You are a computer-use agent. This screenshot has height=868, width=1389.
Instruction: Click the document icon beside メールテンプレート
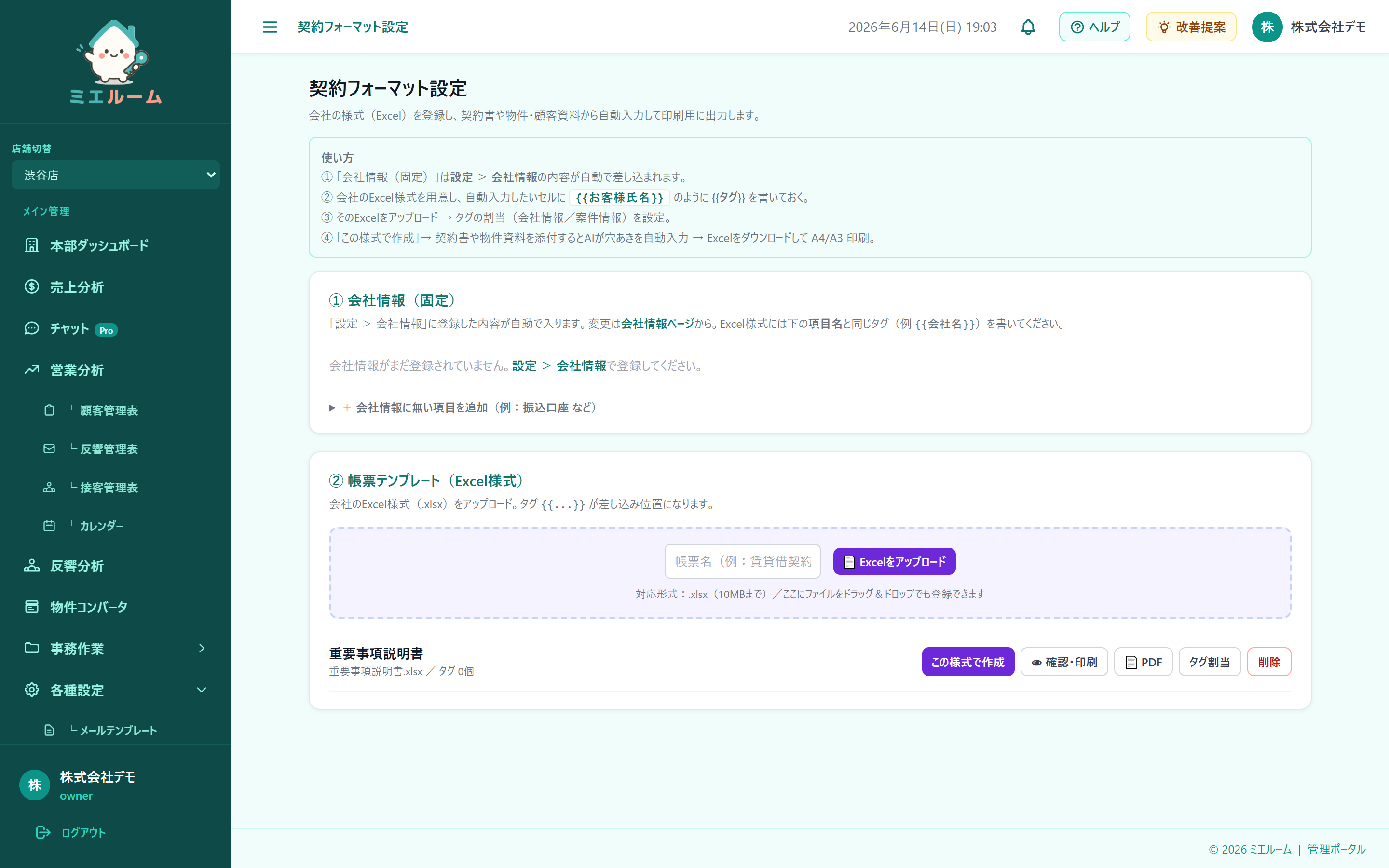tap(49, 730)
